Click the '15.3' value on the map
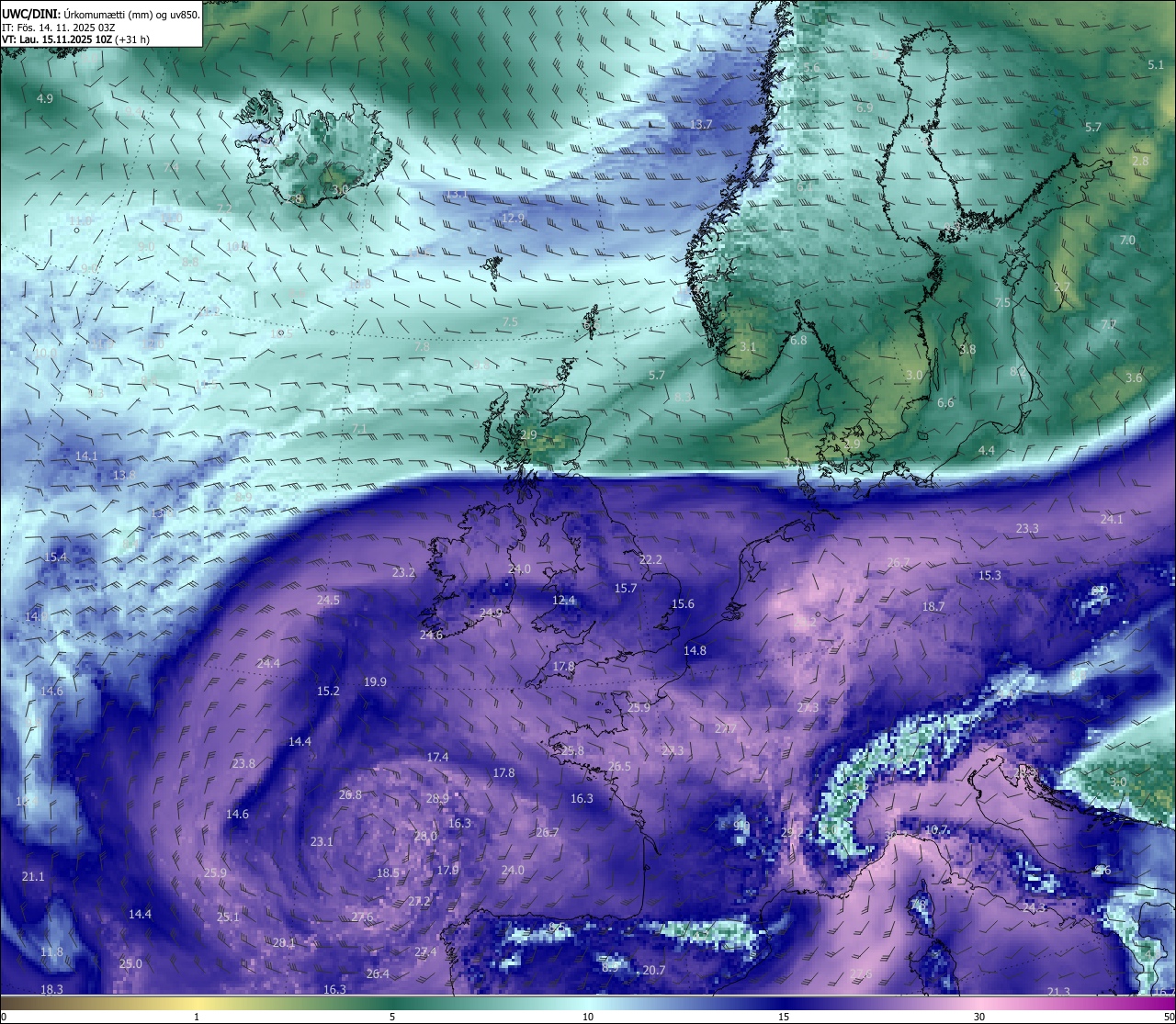 (989, 575)
